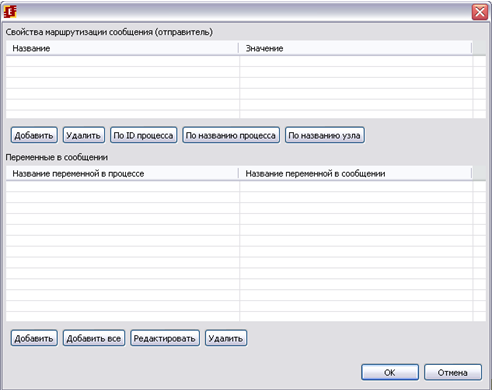Click the По названию узла button
Image resolution: width=492 pixels, height=390 pixels.
tap(325, 135)
